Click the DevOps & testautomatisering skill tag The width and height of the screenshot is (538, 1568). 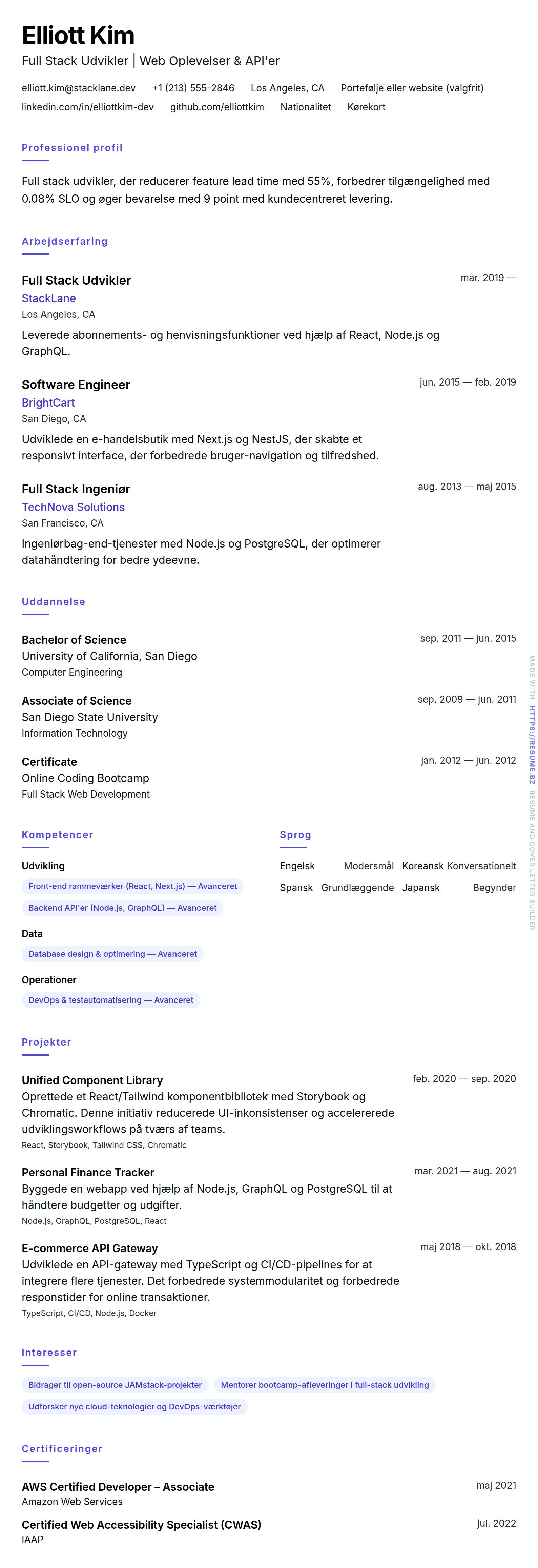click(111, 1000)
